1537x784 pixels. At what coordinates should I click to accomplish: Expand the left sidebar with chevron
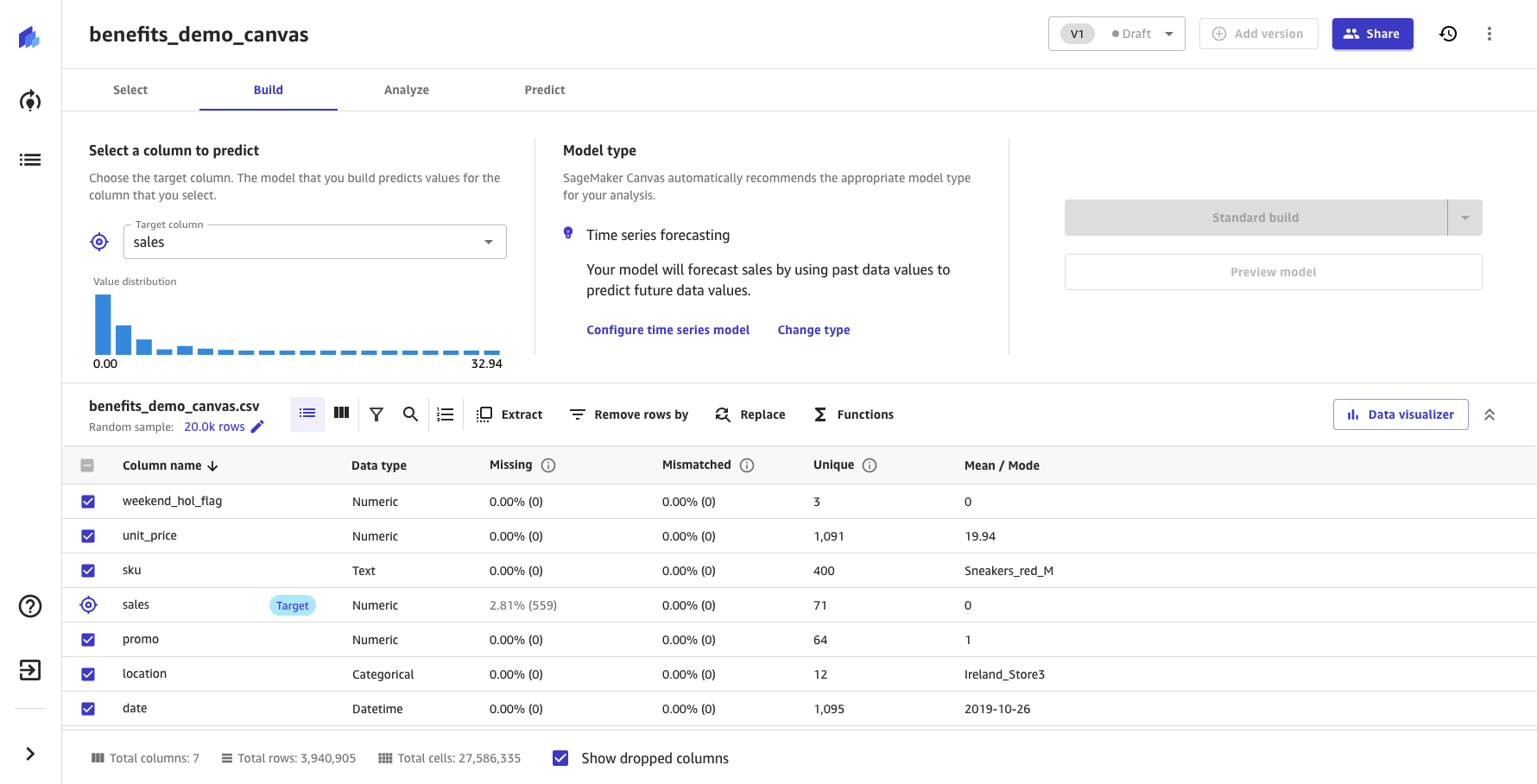coord(30,754)
